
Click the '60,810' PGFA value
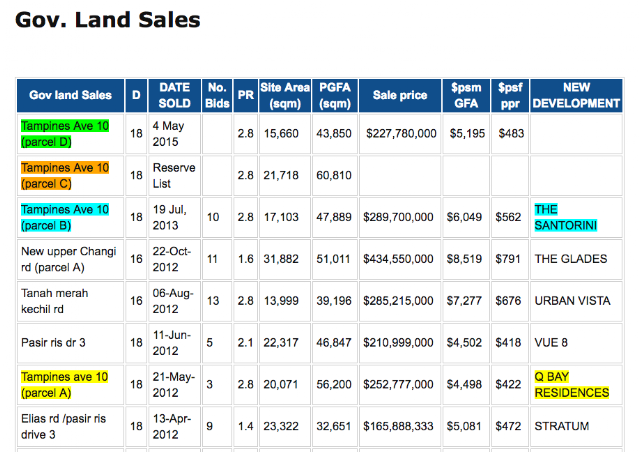click(x=334, y=175)
